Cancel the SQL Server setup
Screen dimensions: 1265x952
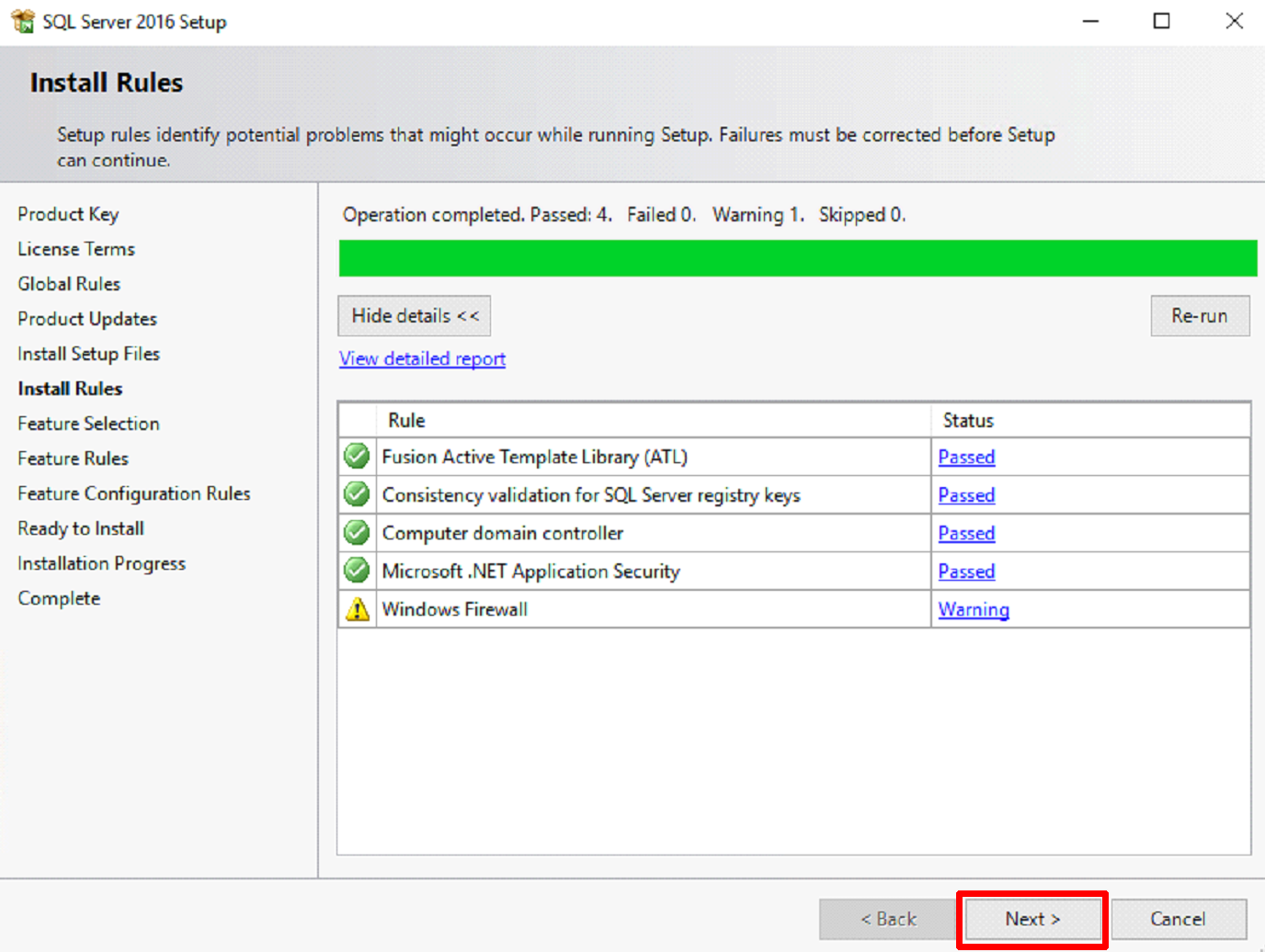[x=1178, y=919]
